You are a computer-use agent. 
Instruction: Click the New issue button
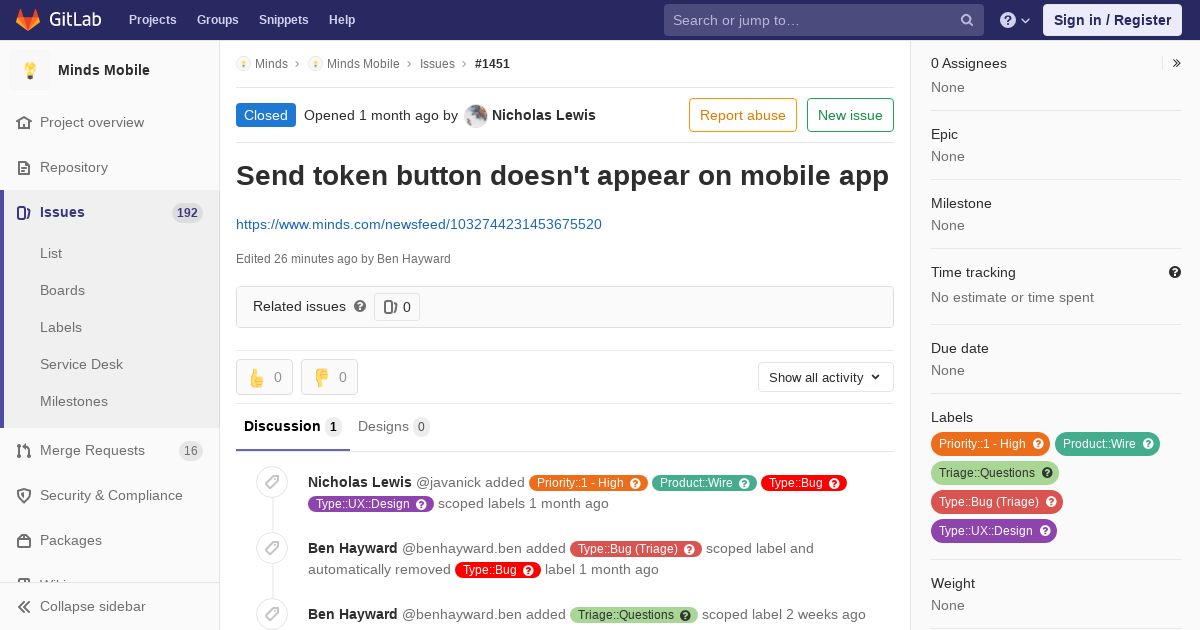850,115
